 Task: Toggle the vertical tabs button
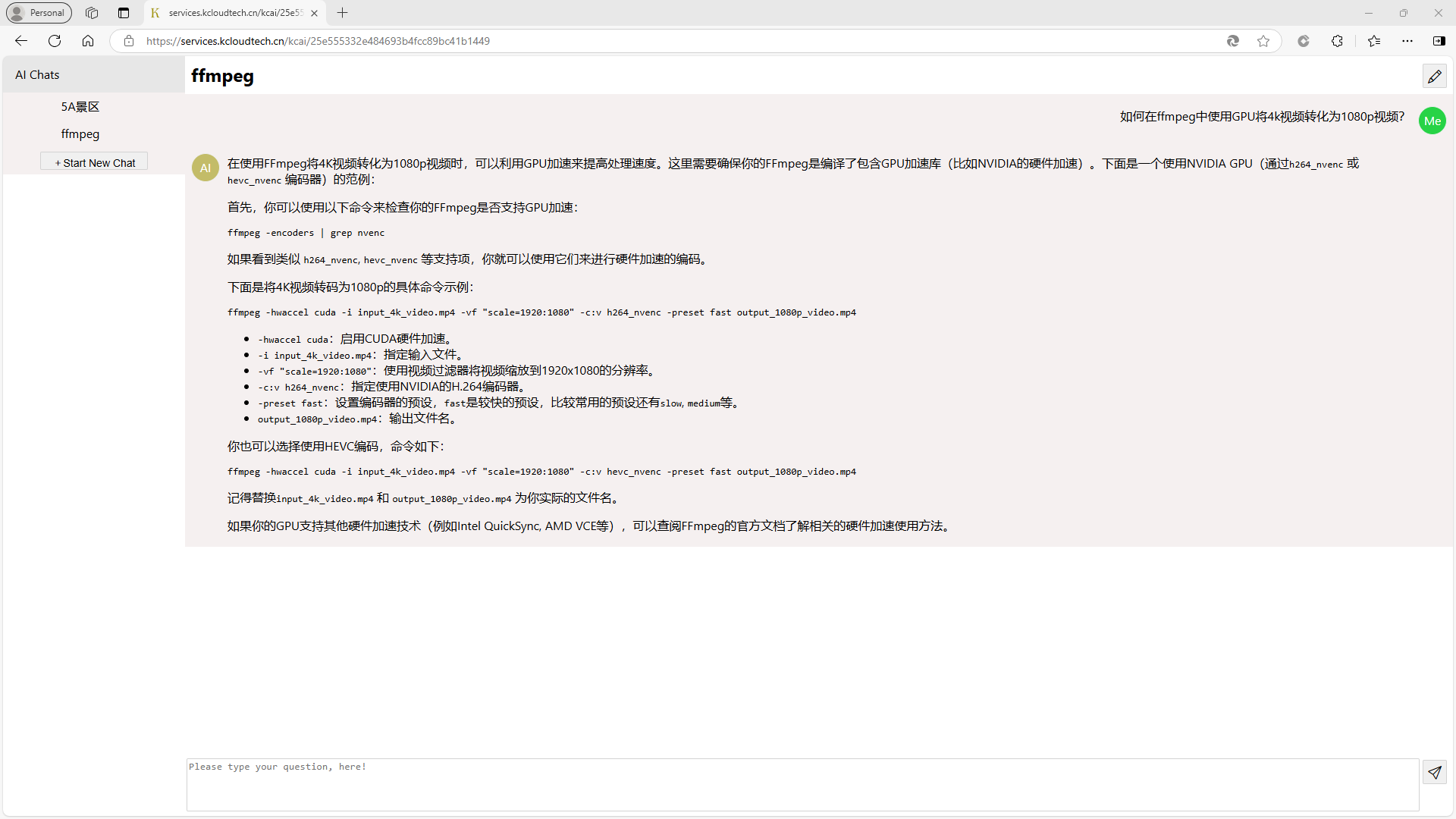(124, 13)
